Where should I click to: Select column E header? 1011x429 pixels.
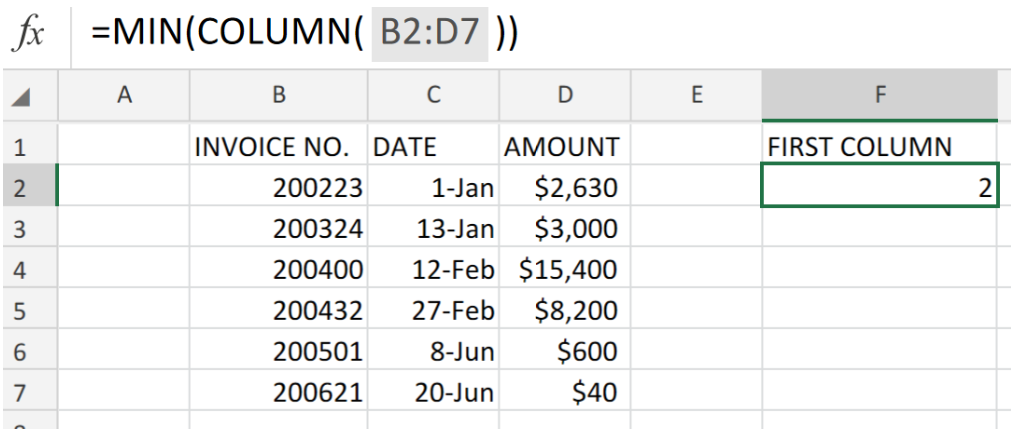click(x=696, y=95)
